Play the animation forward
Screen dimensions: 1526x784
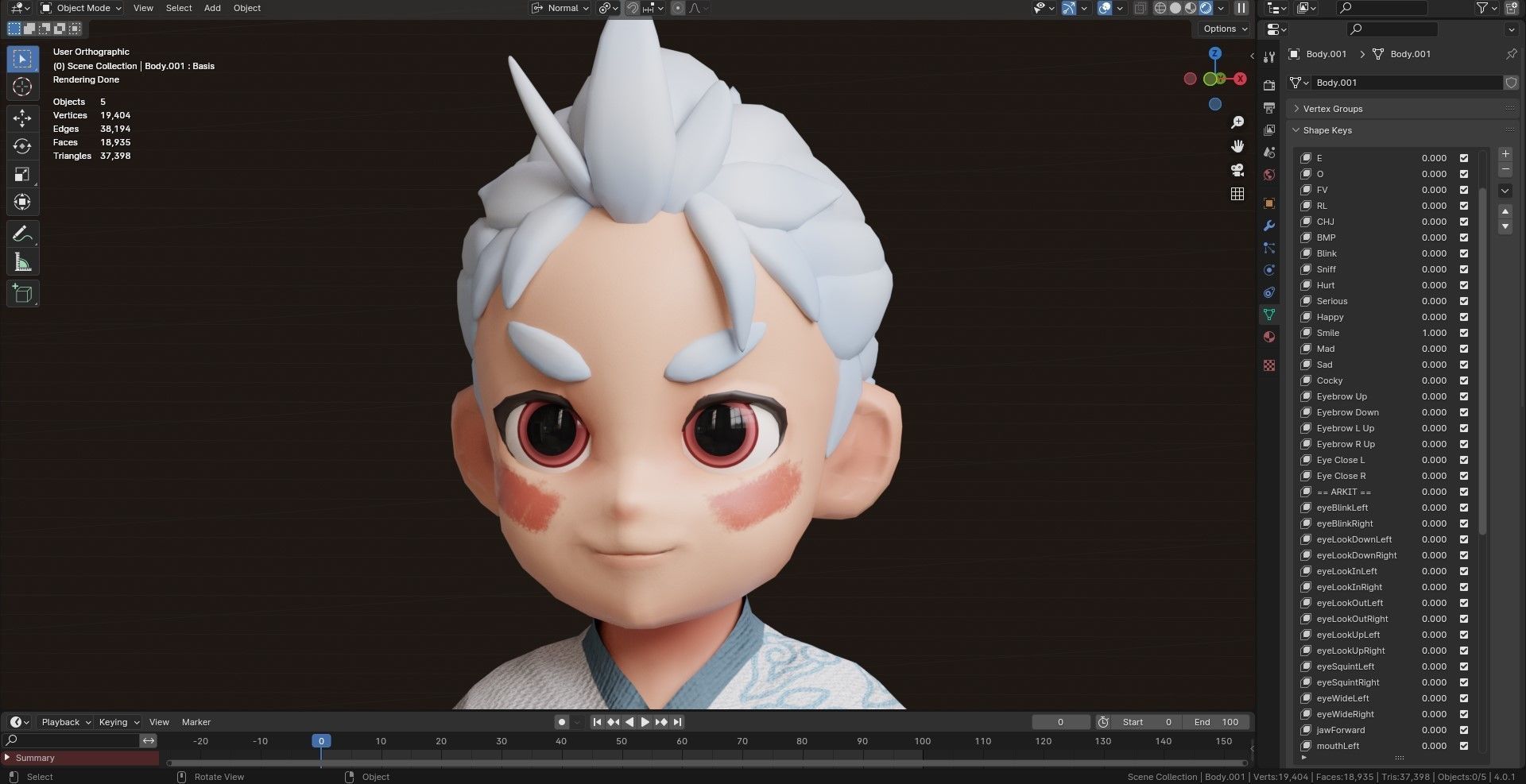(x=645, y=722)
